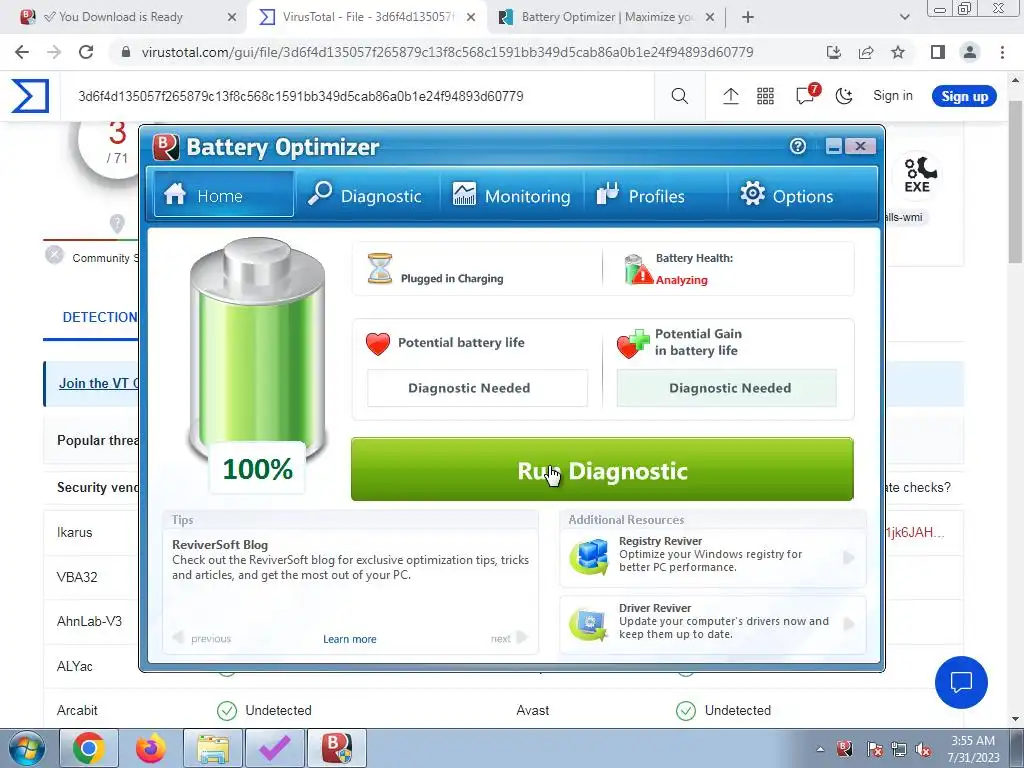This screenshot has height=768, width=1024.
Task: Open the Chrome tab search chevron
Action: 904,17
